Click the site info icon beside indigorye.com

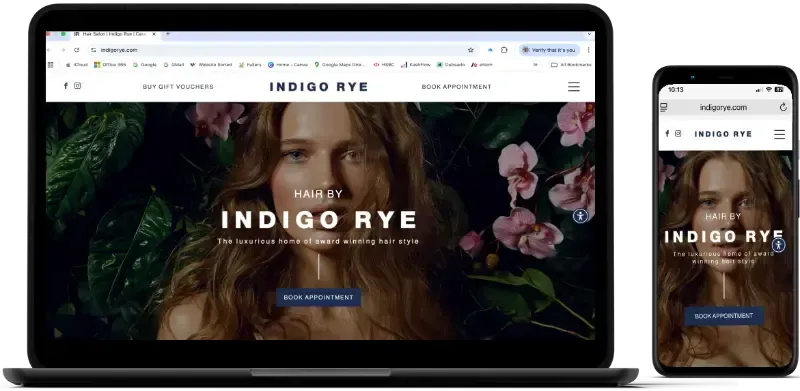93,50
